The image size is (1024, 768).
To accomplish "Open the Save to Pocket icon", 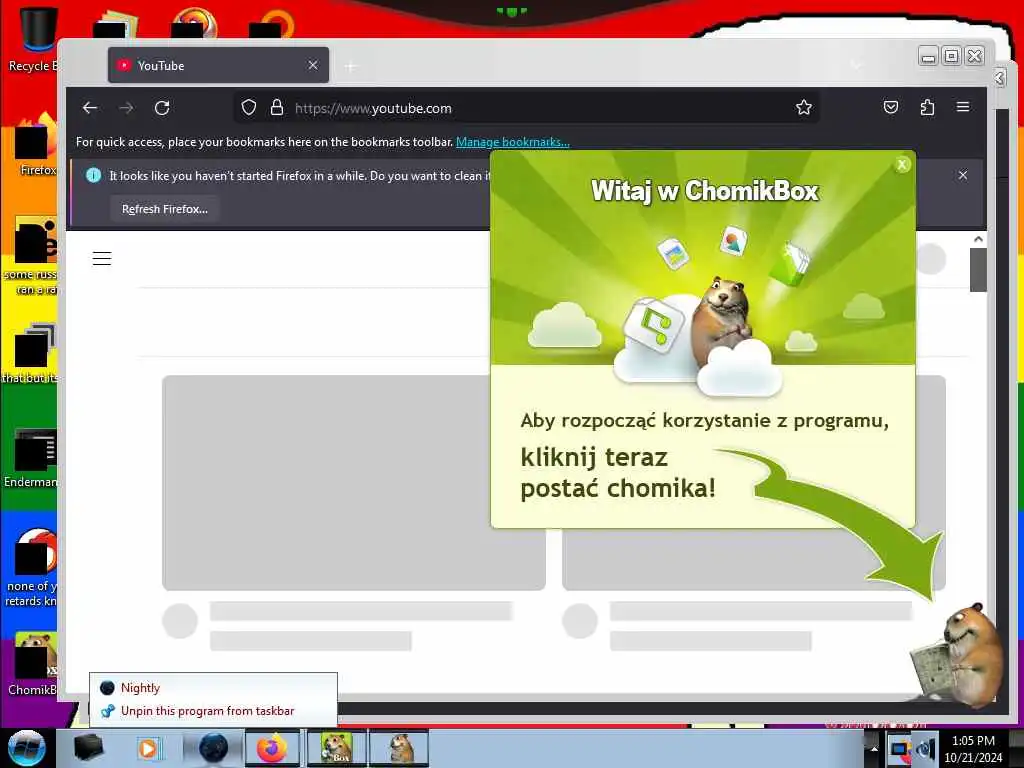I will (891, 107).
